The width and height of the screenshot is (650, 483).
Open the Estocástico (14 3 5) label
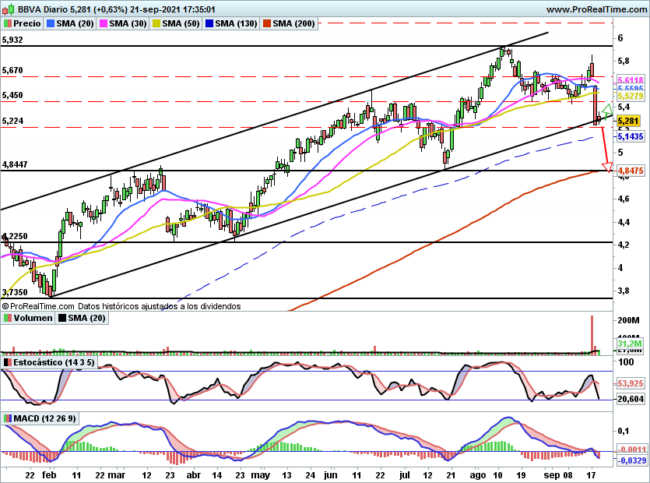pos(54,362)
